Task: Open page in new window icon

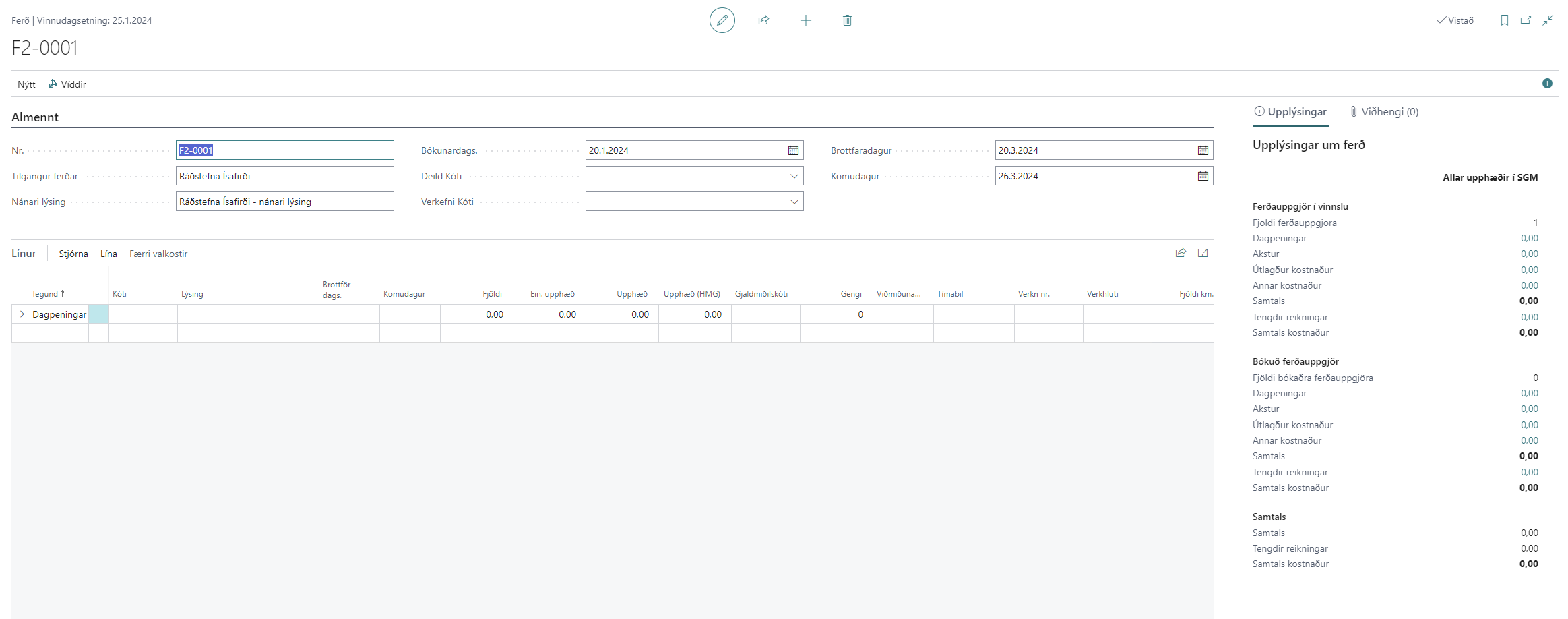Action: coord(1526,20)
